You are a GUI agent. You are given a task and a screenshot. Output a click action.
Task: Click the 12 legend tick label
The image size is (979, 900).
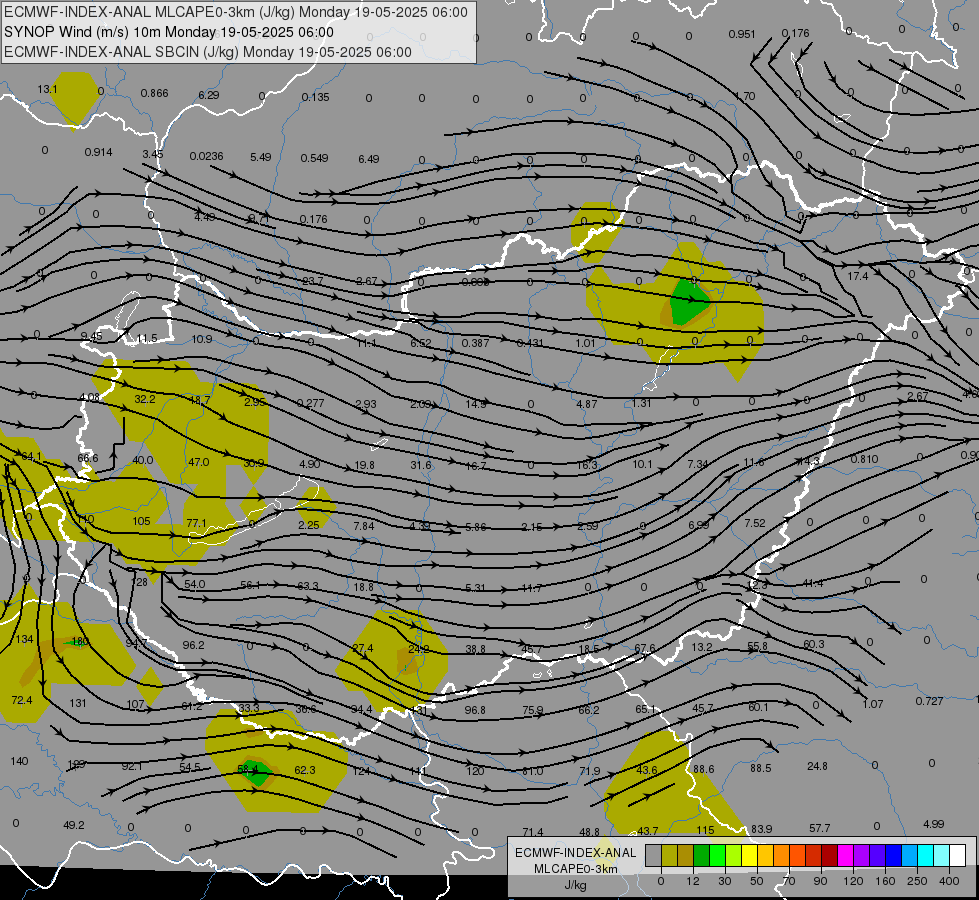pos(692,881)
